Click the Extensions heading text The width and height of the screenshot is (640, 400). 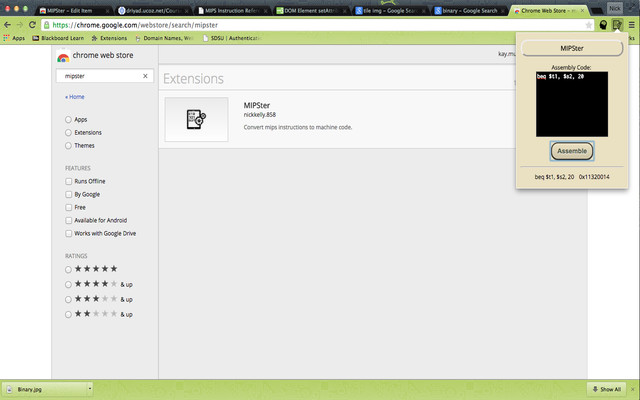coord(193,78)
